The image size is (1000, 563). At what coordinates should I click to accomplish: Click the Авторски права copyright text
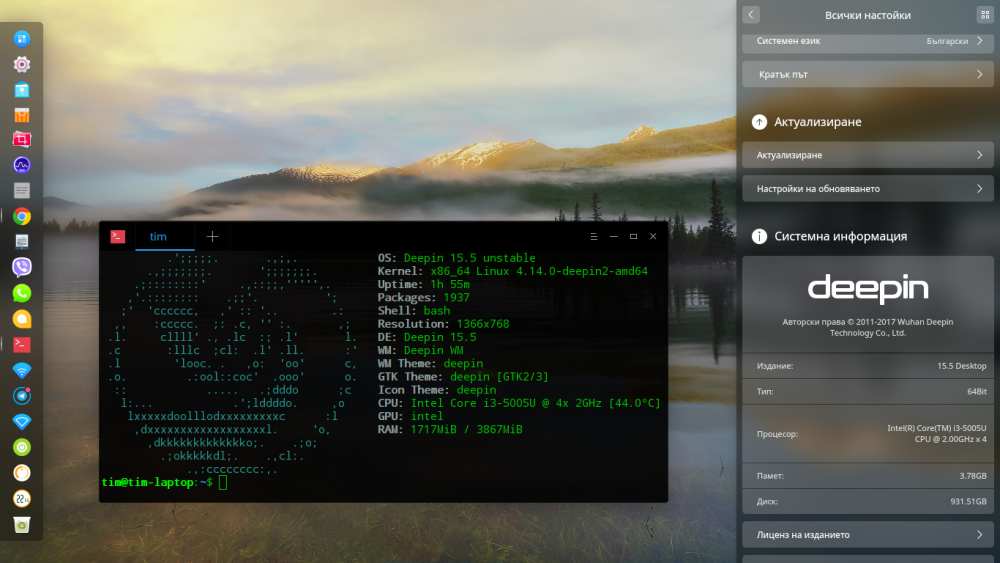[868, 327]
